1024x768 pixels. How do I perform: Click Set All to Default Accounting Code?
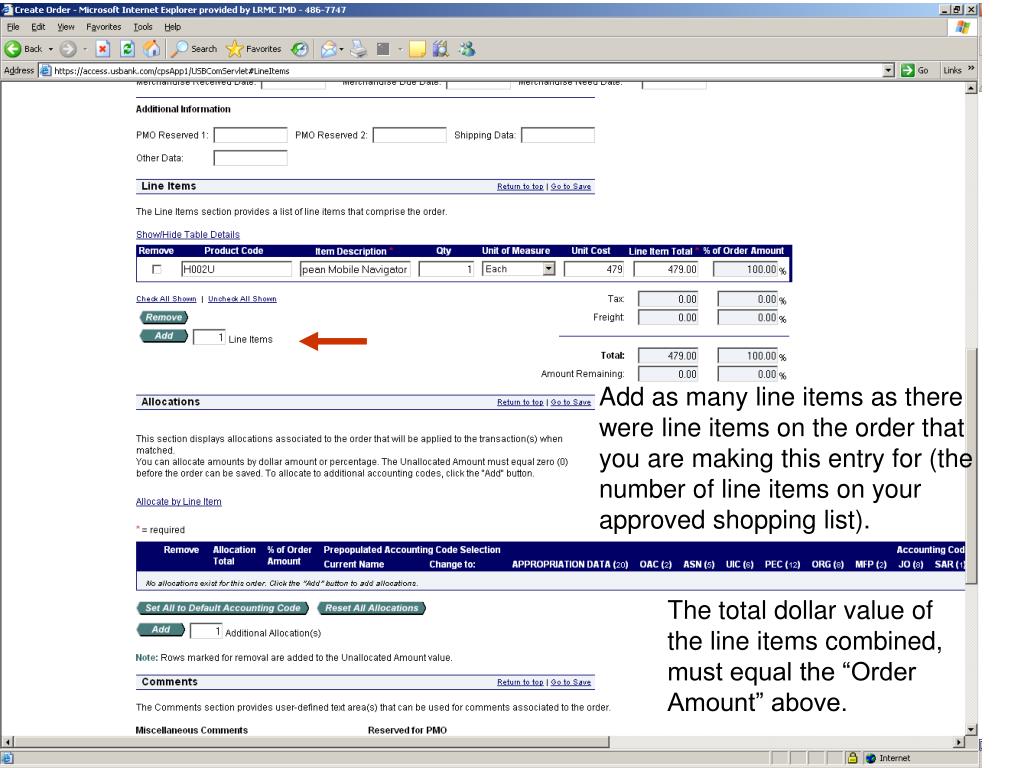point(223,608)
